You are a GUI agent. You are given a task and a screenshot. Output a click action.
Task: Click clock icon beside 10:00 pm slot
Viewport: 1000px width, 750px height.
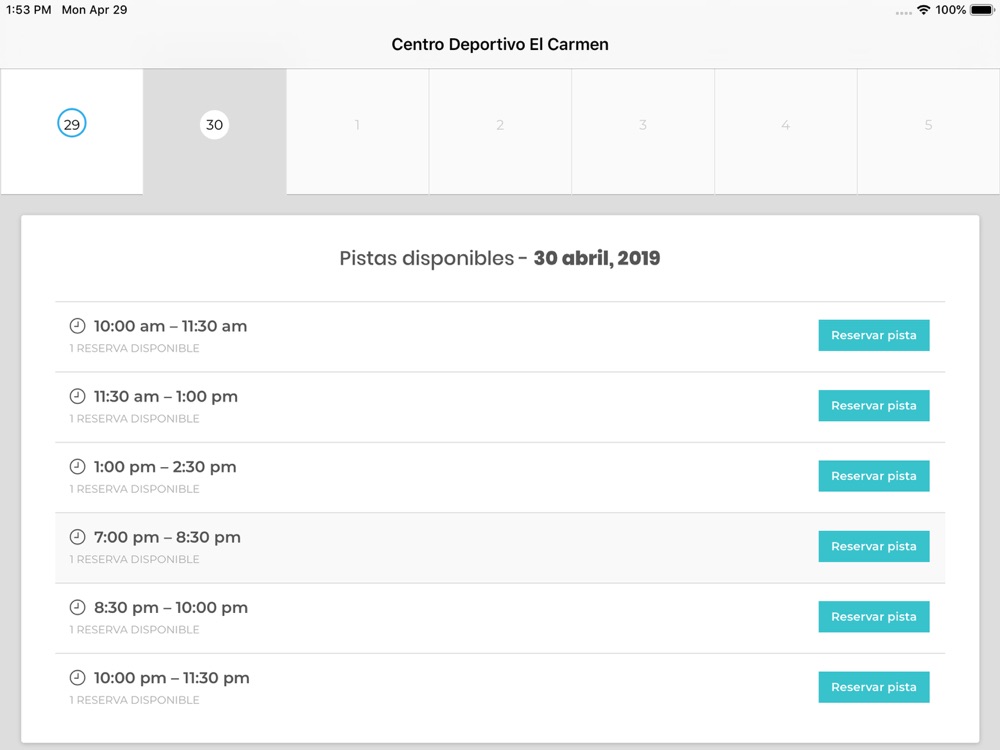77,677
